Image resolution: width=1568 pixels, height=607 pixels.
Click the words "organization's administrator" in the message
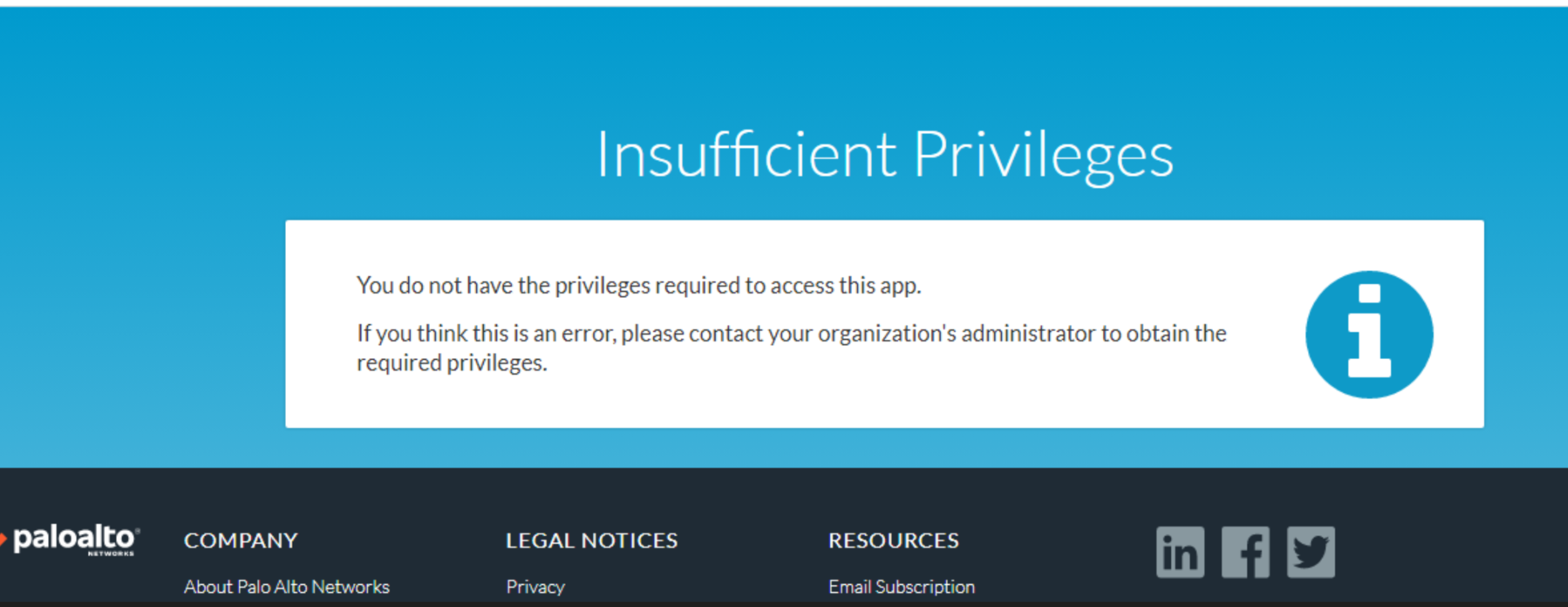click(956, 333)
